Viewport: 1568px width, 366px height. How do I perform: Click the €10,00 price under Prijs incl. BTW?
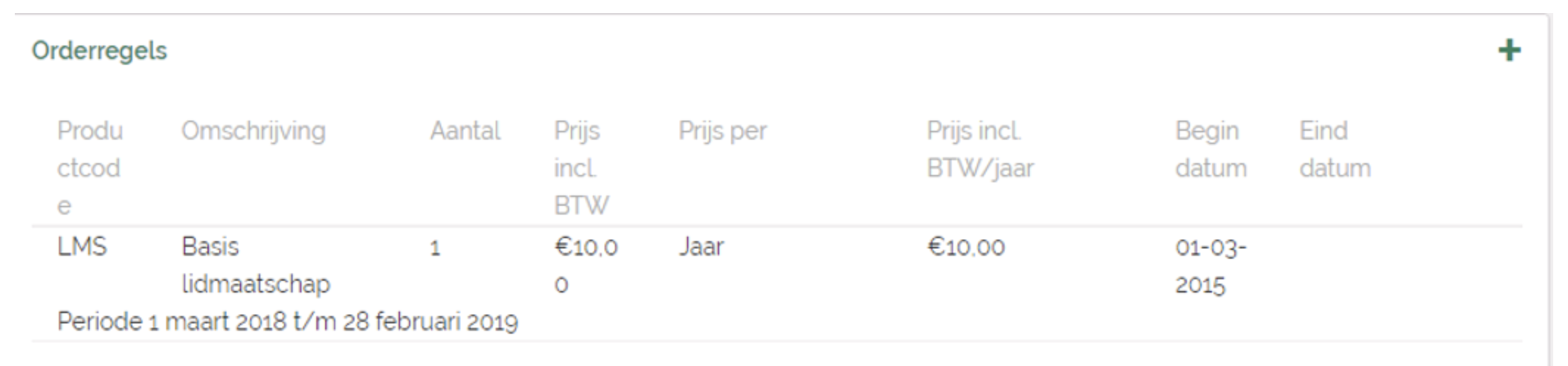click(585, 265)
